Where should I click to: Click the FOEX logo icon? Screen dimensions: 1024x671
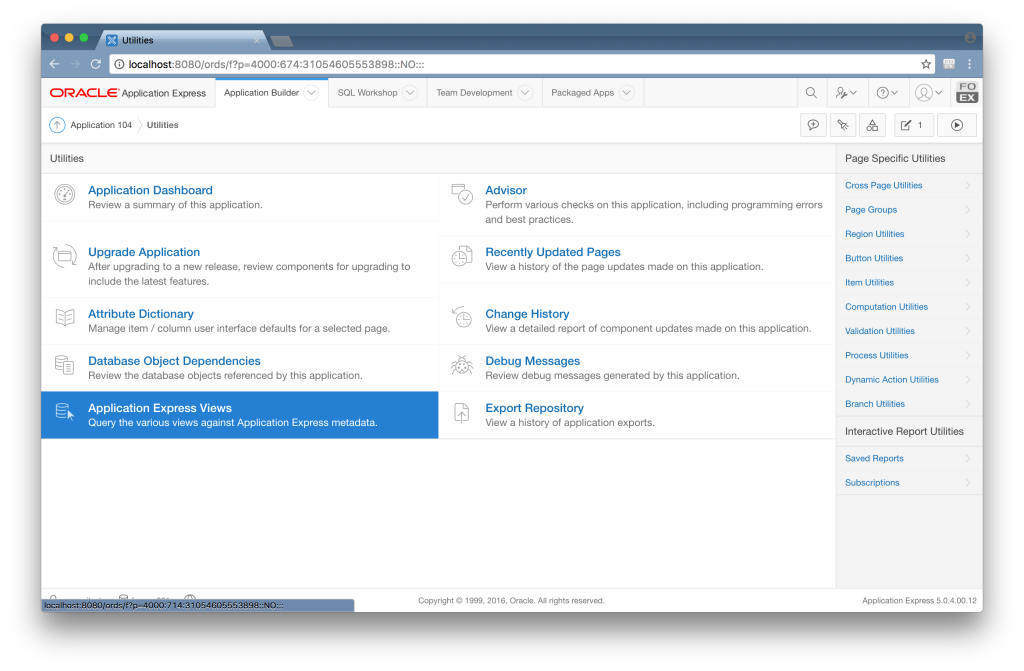tap(967, 92)
